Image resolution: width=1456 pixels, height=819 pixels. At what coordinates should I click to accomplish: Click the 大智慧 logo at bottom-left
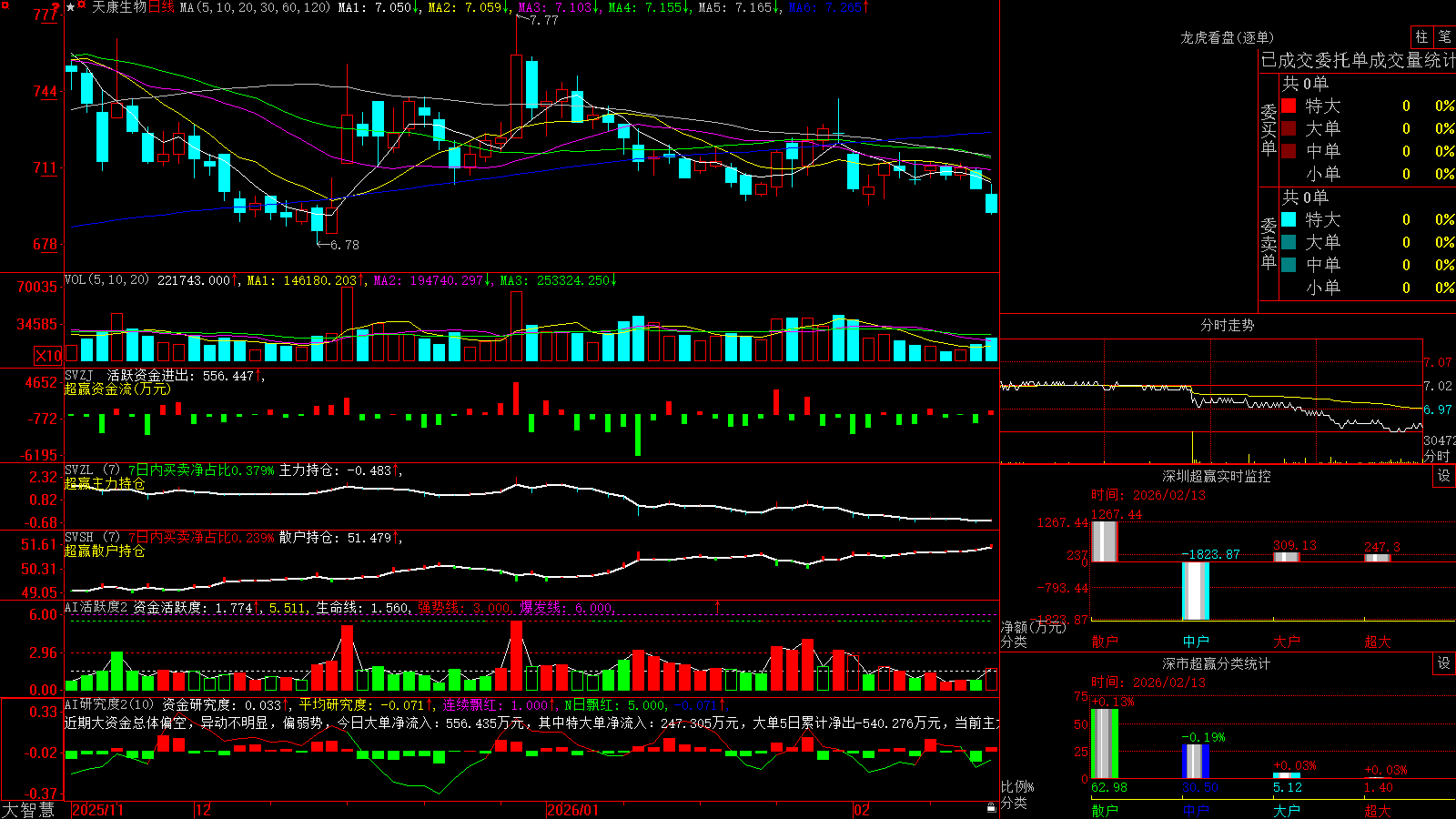click(x=28, y=810)
